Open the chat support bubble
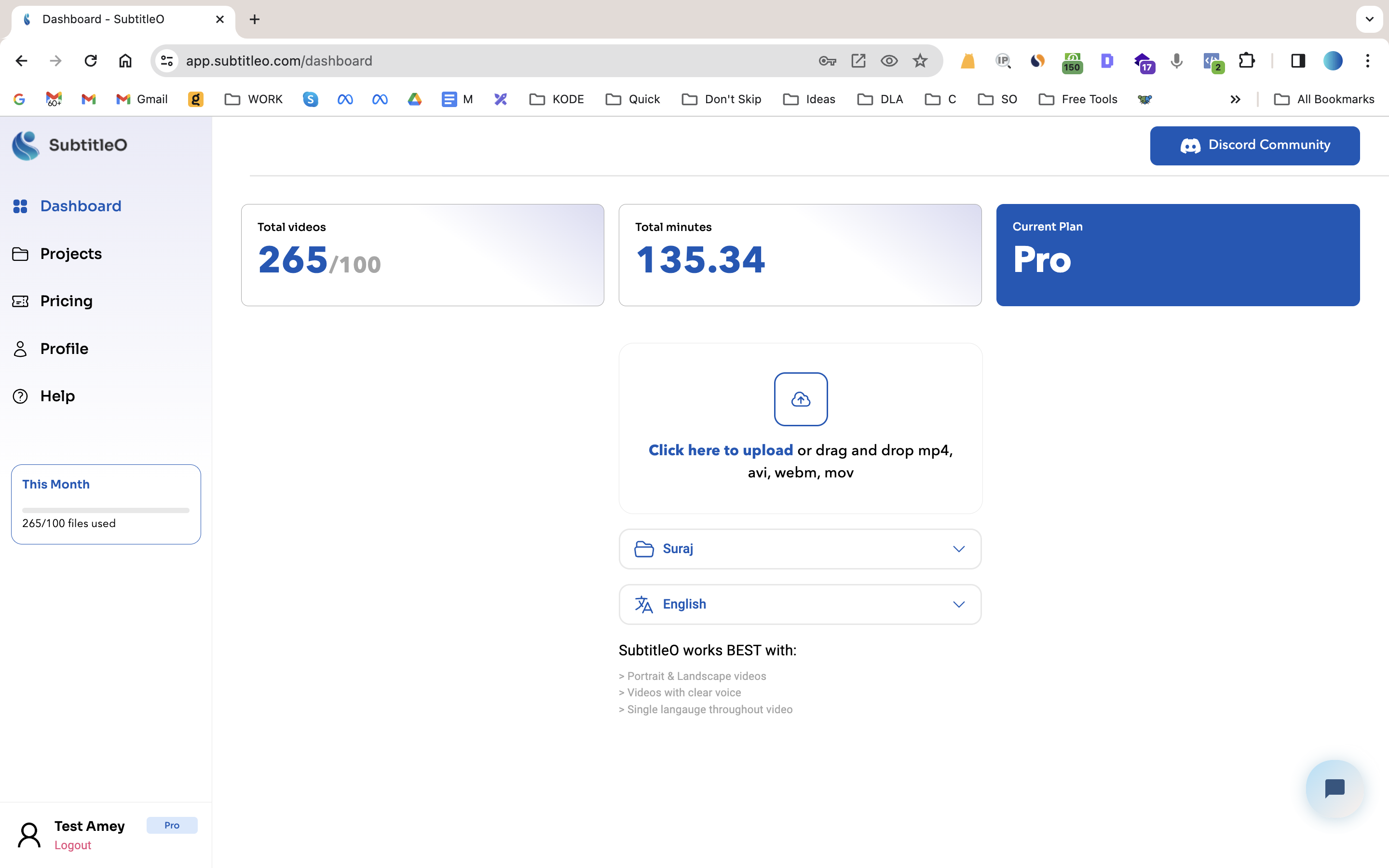 click(x=1335, y=788)
